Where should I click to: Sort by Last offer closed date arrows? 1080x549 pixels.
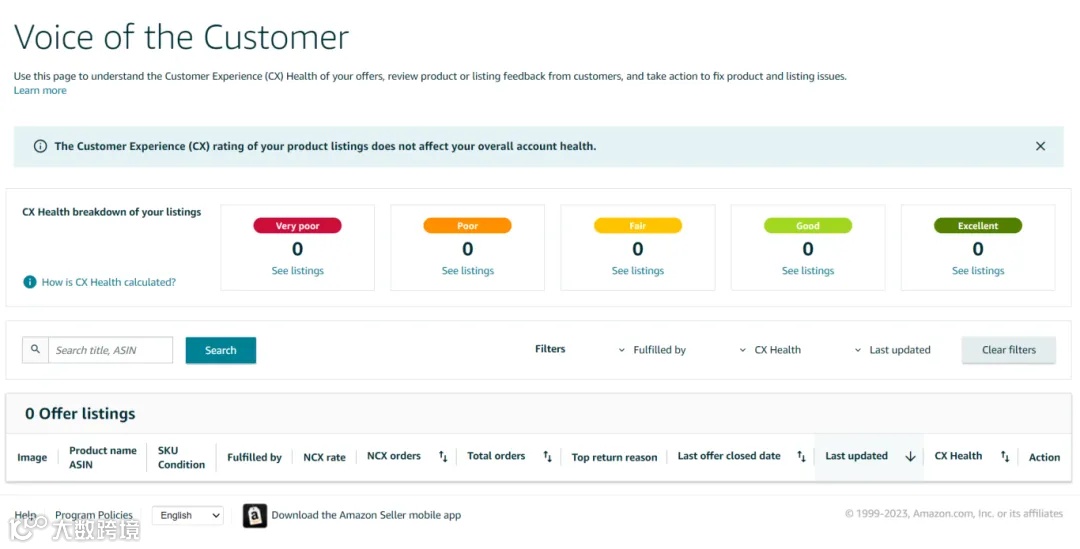click(801, 456)
